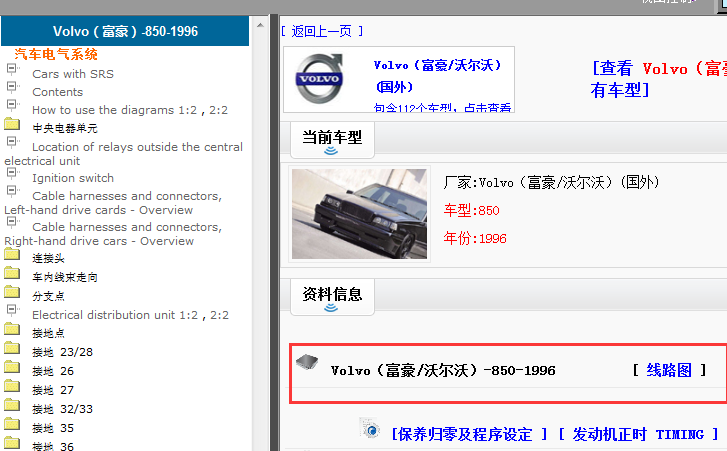Open the 接地 27 folder icon

point(12,387)
